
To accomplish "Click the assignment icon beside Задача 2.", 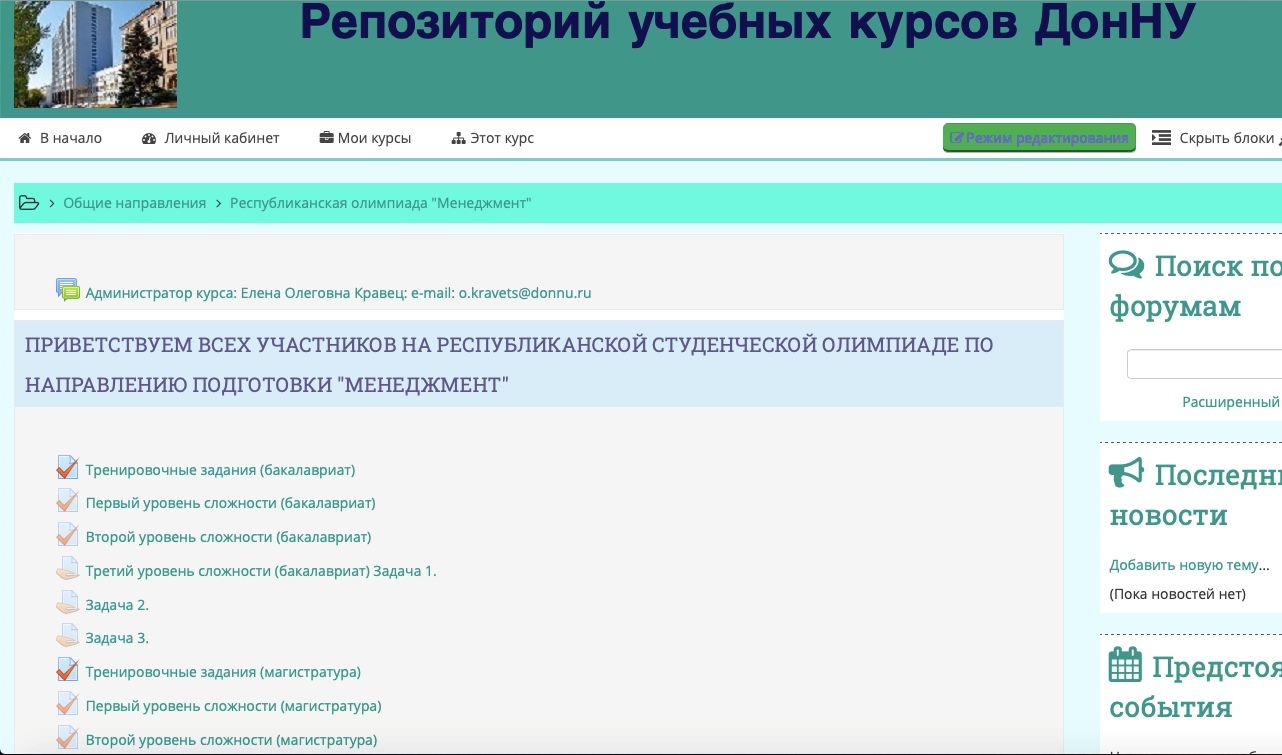I will pyautogui.click(x=67, y=604).
